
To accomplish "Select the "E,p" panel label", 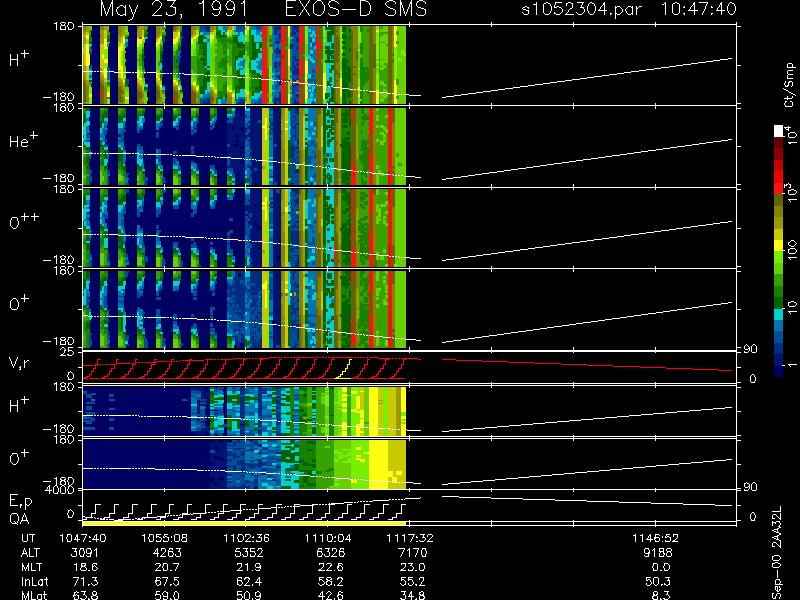I will [x=20, y=502].
